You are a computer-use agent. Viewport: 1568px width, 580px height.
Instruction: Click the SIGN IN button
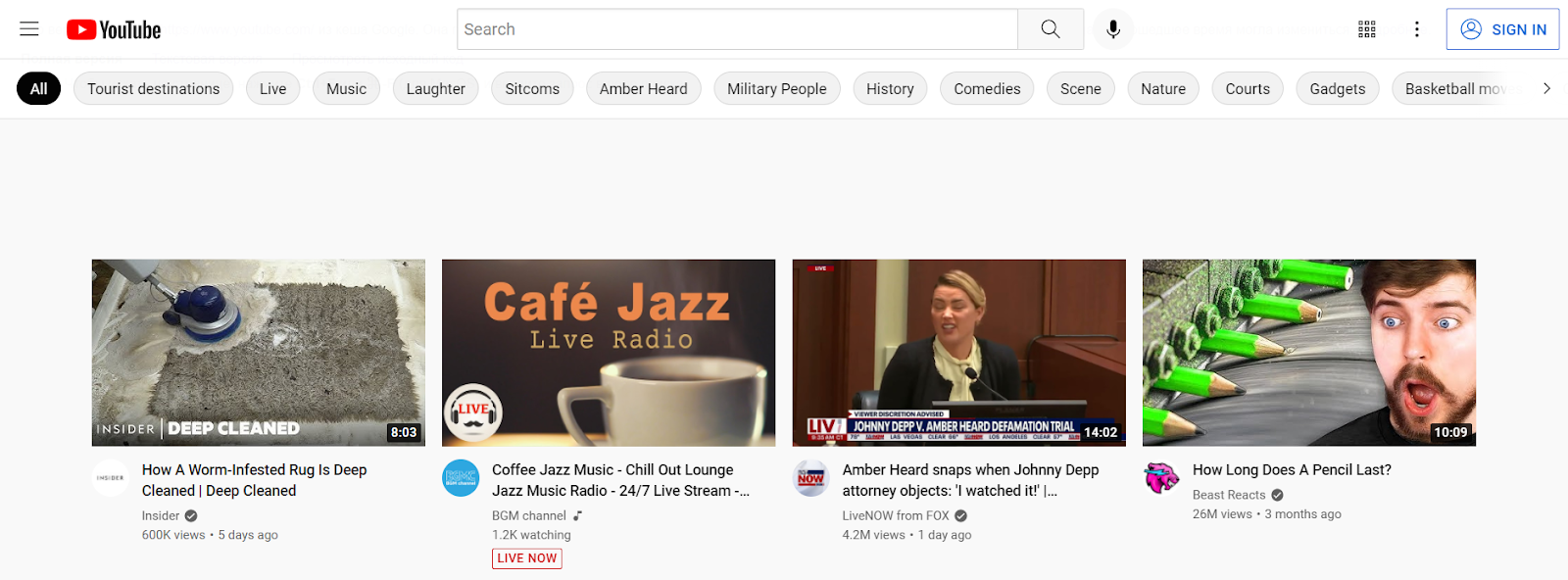[x=1502, y=29]
